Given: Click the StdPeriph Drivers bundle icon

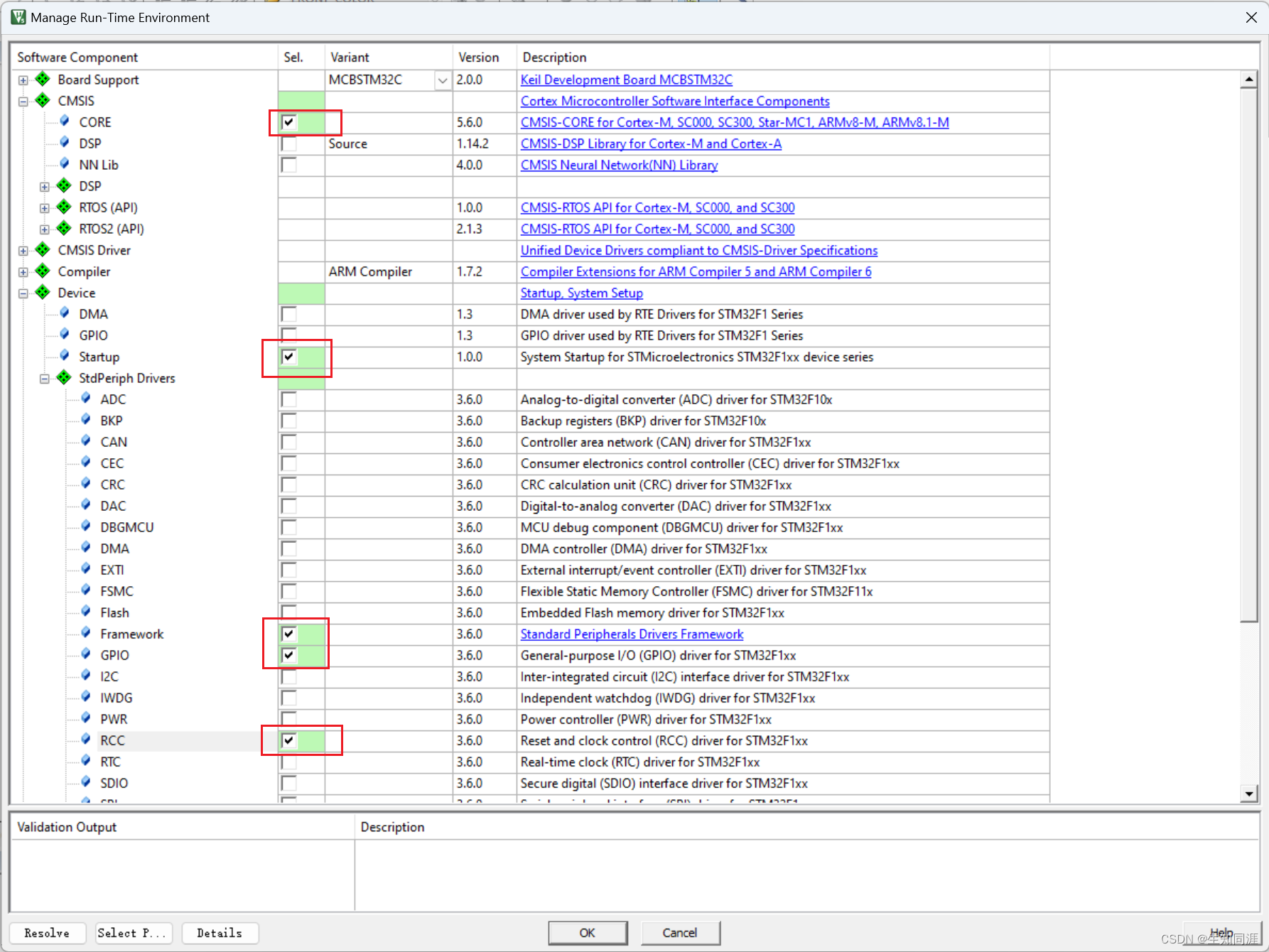Looking at the screenshot, I should 63,378.
